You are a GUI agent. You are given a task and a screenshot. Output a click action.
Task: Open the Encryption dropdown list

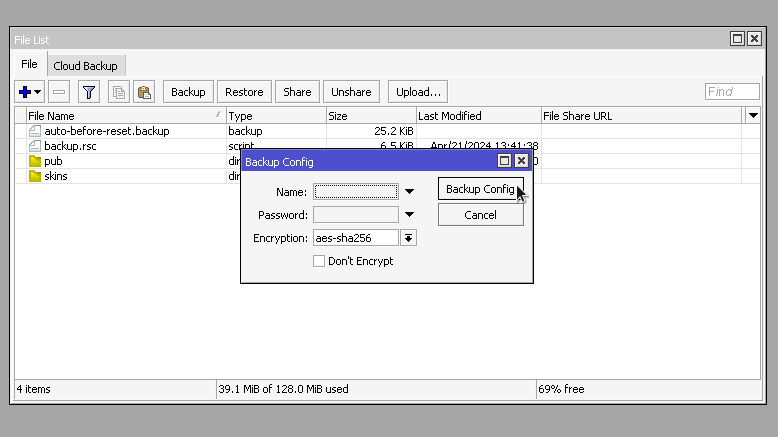(408, 238)
